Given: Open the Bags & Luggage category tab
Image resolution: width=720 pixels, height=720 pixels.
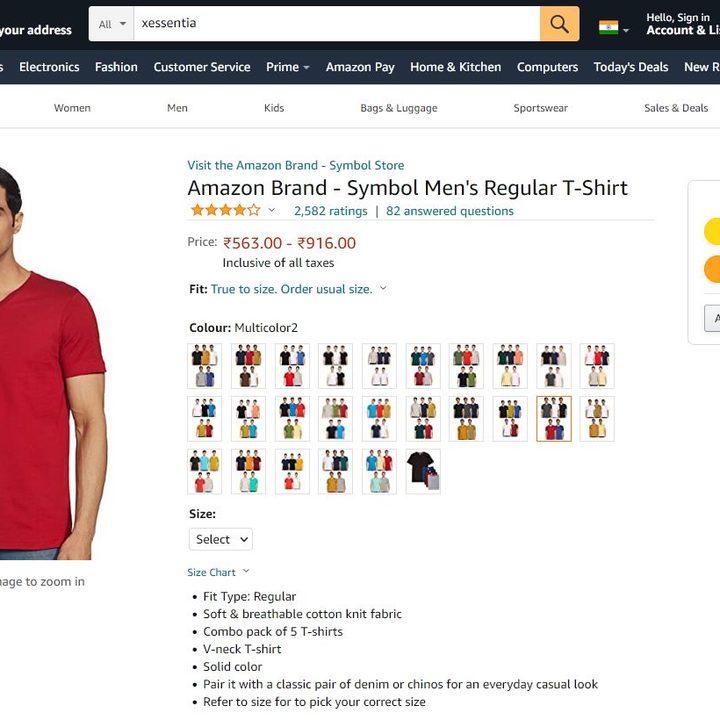Looking at the screenshot, I should click(x=398, y=108).
